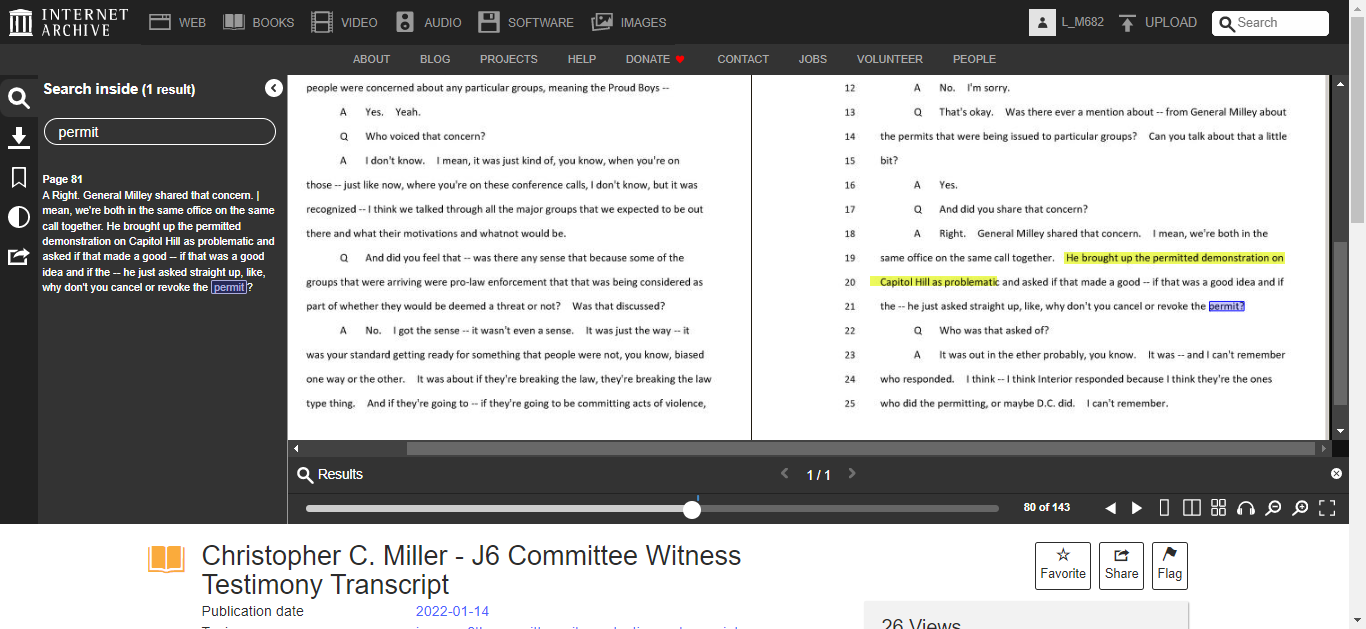Screen dimensions: 1366x629
Task: Open the Jobs link
Action: [813, 59]
